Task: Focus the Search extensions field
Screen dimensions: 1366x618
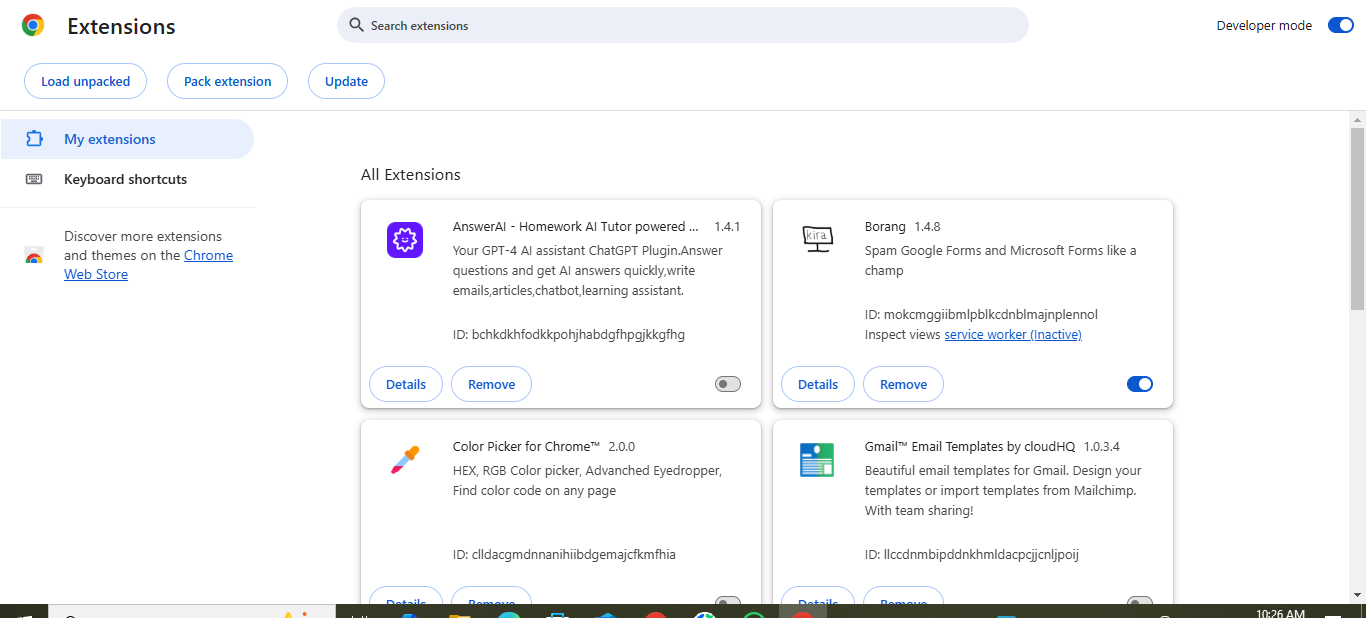Action: coord(683,25)
